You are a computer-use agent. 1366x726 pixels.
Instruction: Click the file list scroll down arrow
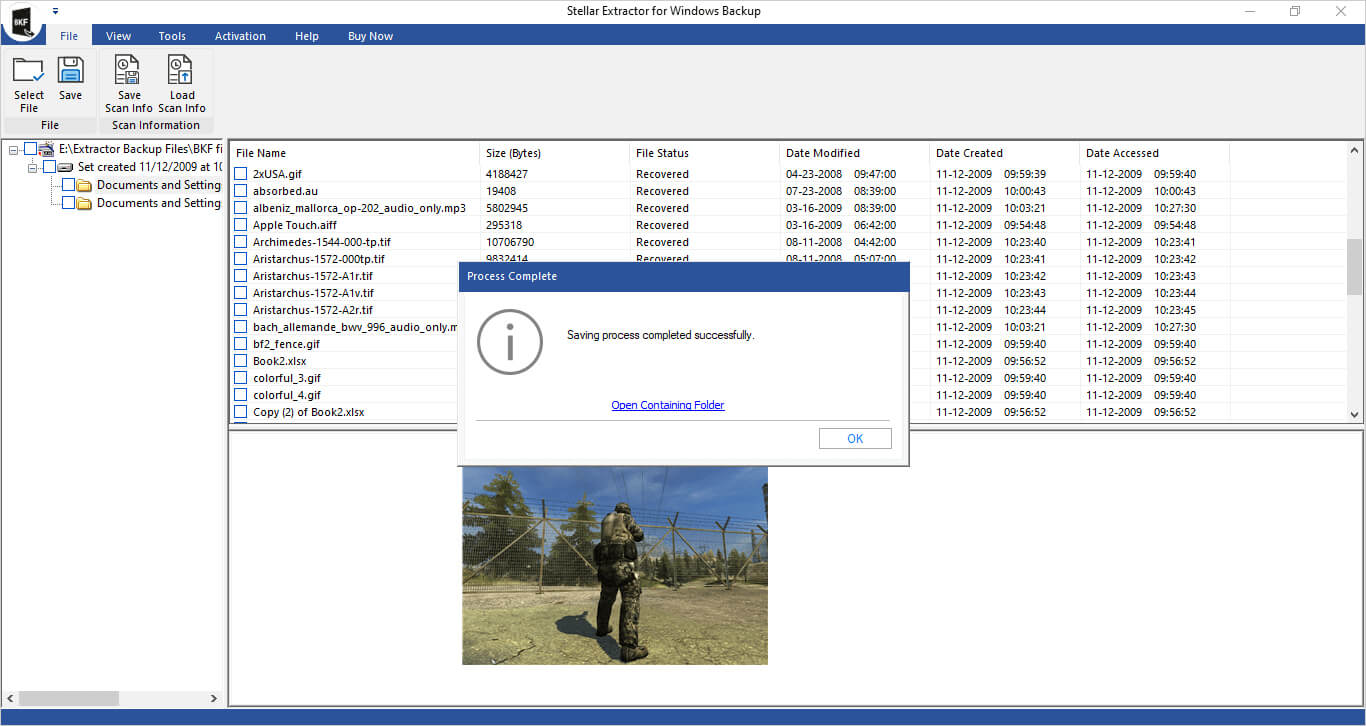1355,414
